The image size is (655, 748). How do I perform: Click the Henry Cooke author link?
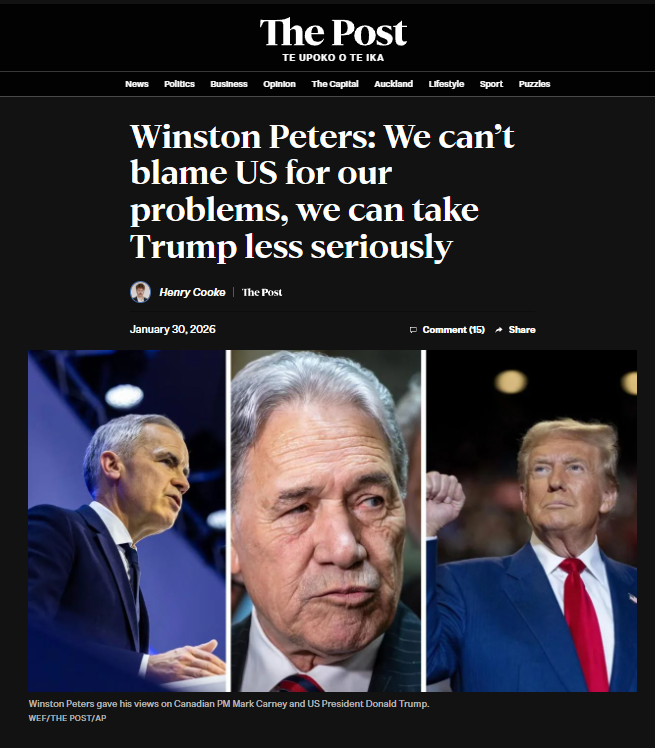192,292
